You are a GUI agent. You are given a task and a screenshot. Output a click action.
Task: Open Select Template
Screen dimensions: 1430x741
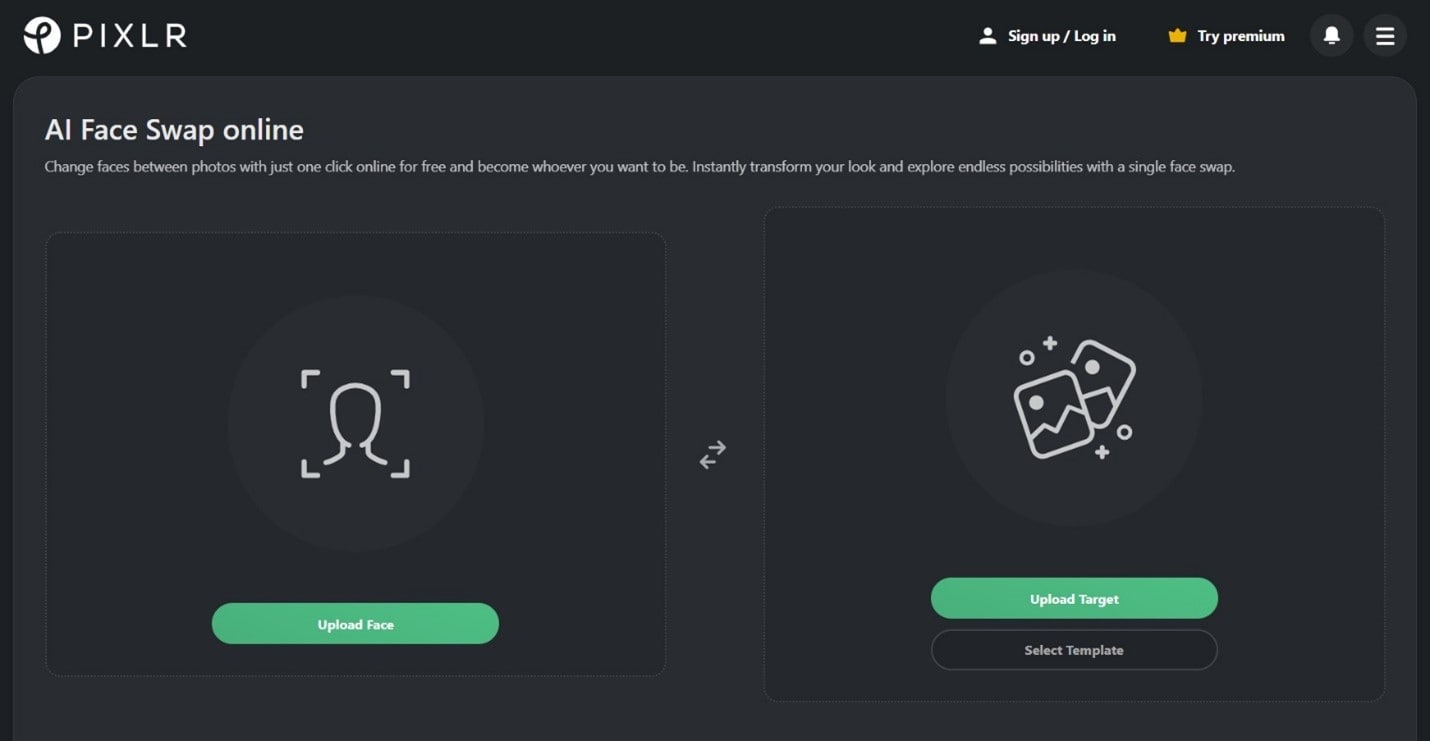pyautogui.click(x=1074, y=650)
